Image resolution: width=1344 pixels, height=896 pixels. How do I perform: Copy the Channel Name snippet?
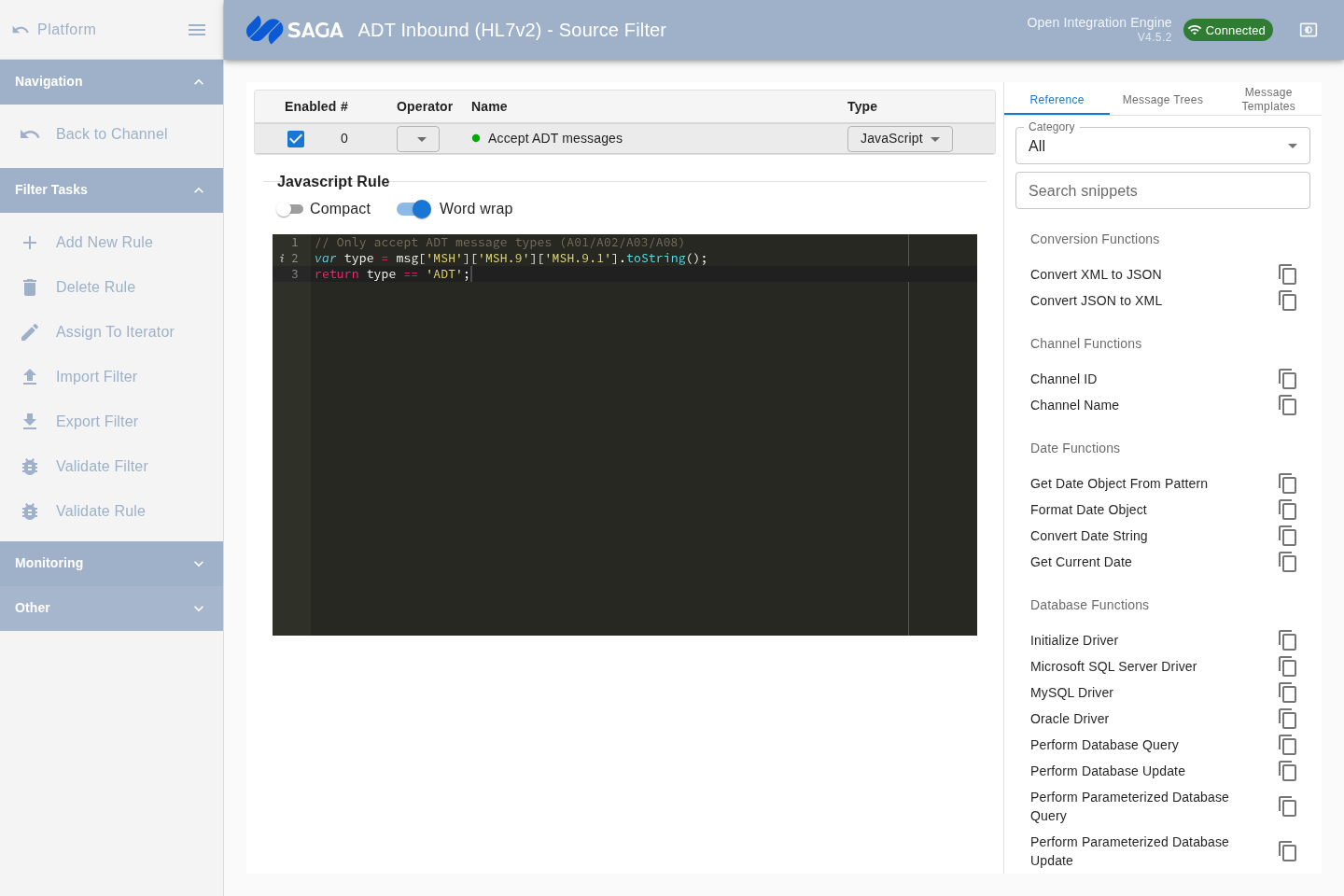(x=1288, y=405)
